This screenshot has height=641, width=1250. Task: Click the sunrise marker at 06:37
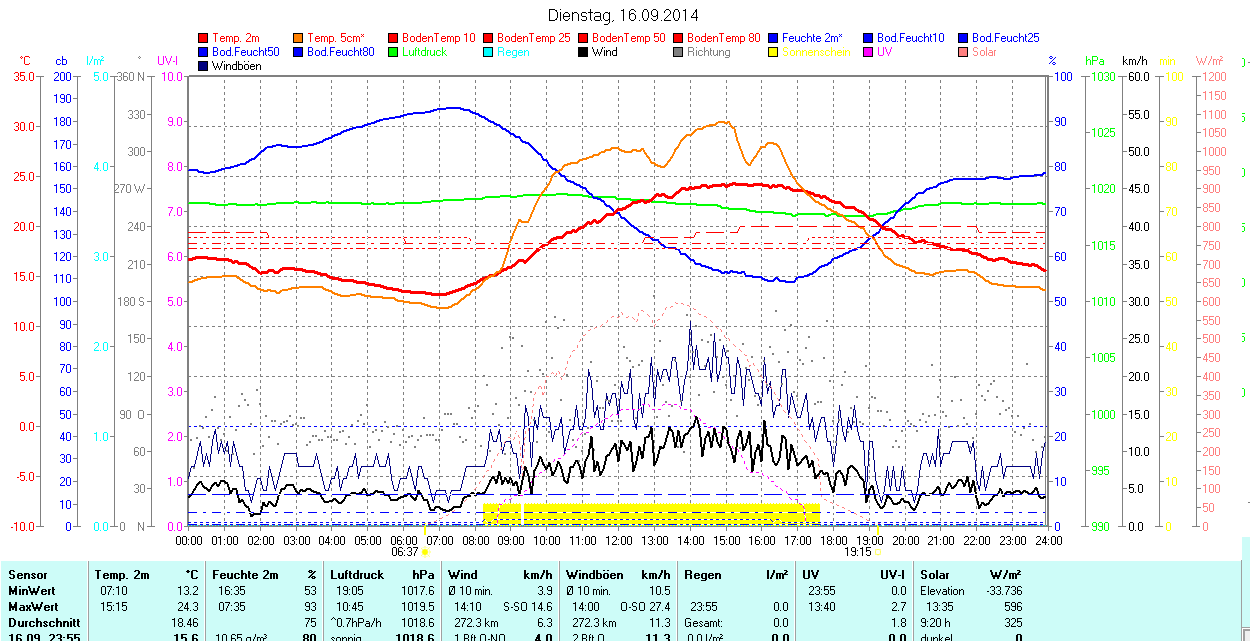coord(424,551)
